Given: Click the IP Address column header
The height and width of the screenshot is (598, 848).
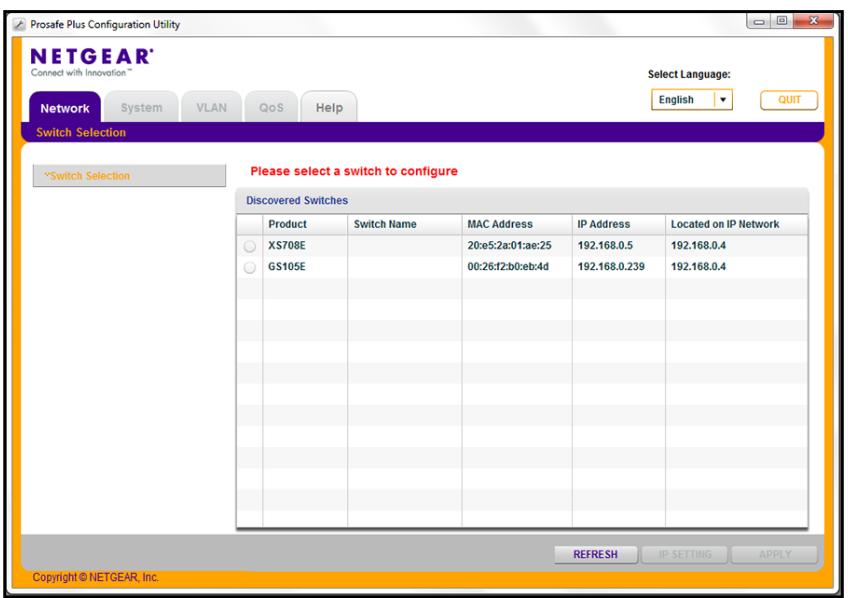Looking at the screenshot, I should click(x=619, y=224).
